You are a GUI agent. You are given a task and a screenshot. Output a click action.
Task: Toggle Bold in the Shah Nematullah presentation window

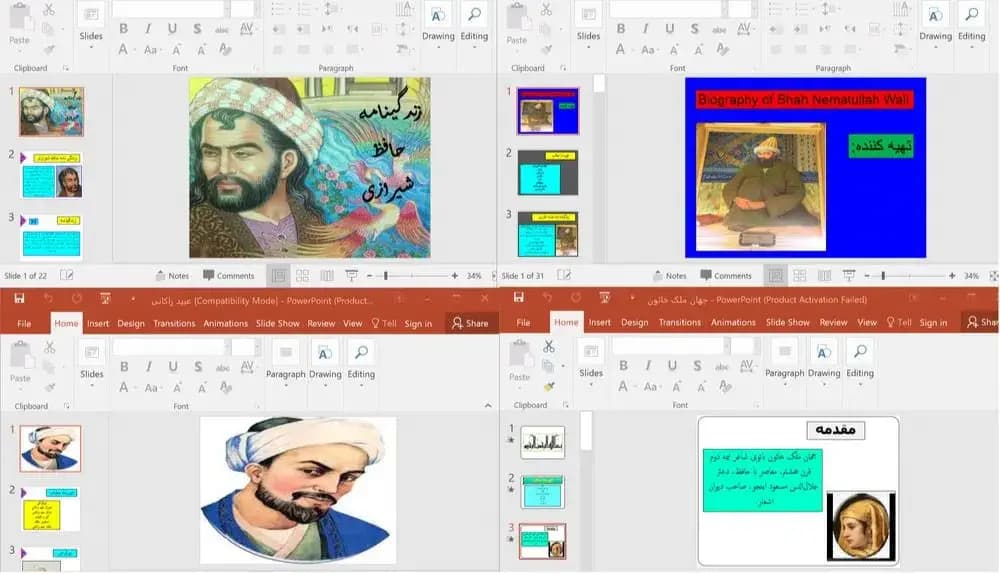coord(621,29)
